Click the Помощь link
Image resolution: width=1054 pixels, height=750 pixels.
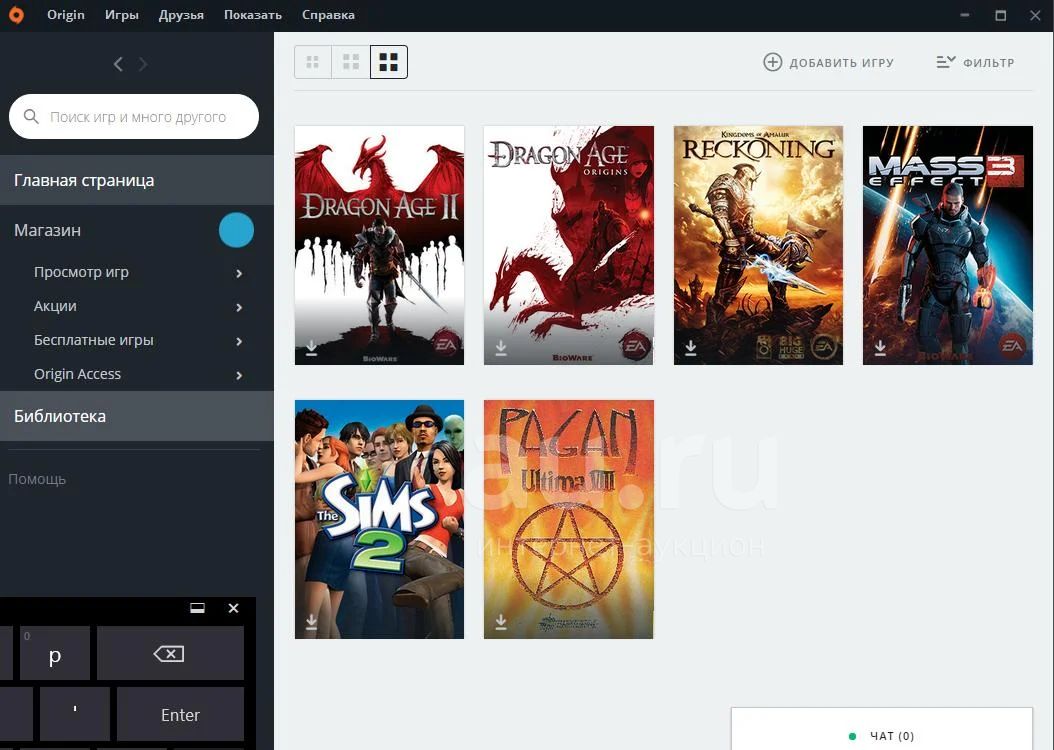[37, 479]
